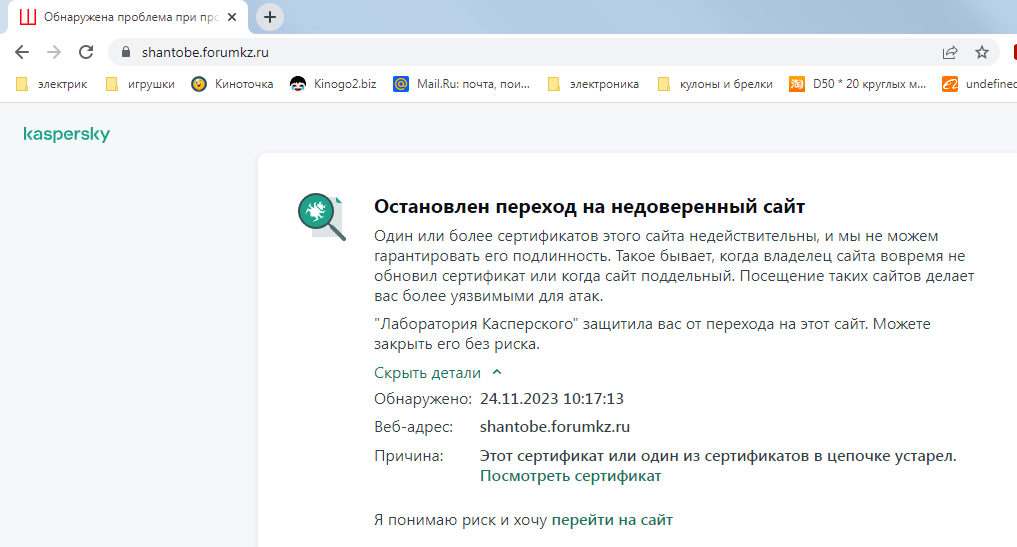
Task: Collapse details via Скрыть детали
Action: [427, 373]
